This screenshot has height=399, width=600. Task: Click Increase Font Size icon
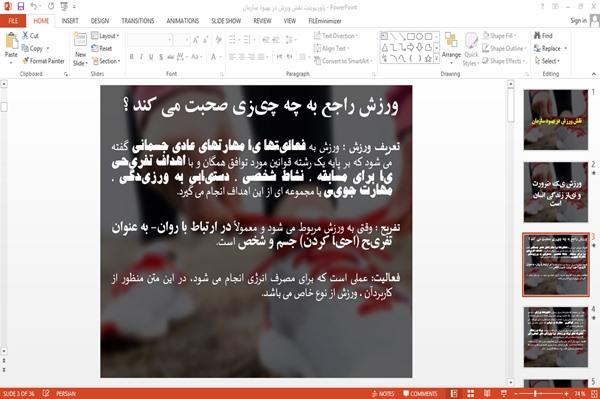pyautogui.click(x=196, y=40)
